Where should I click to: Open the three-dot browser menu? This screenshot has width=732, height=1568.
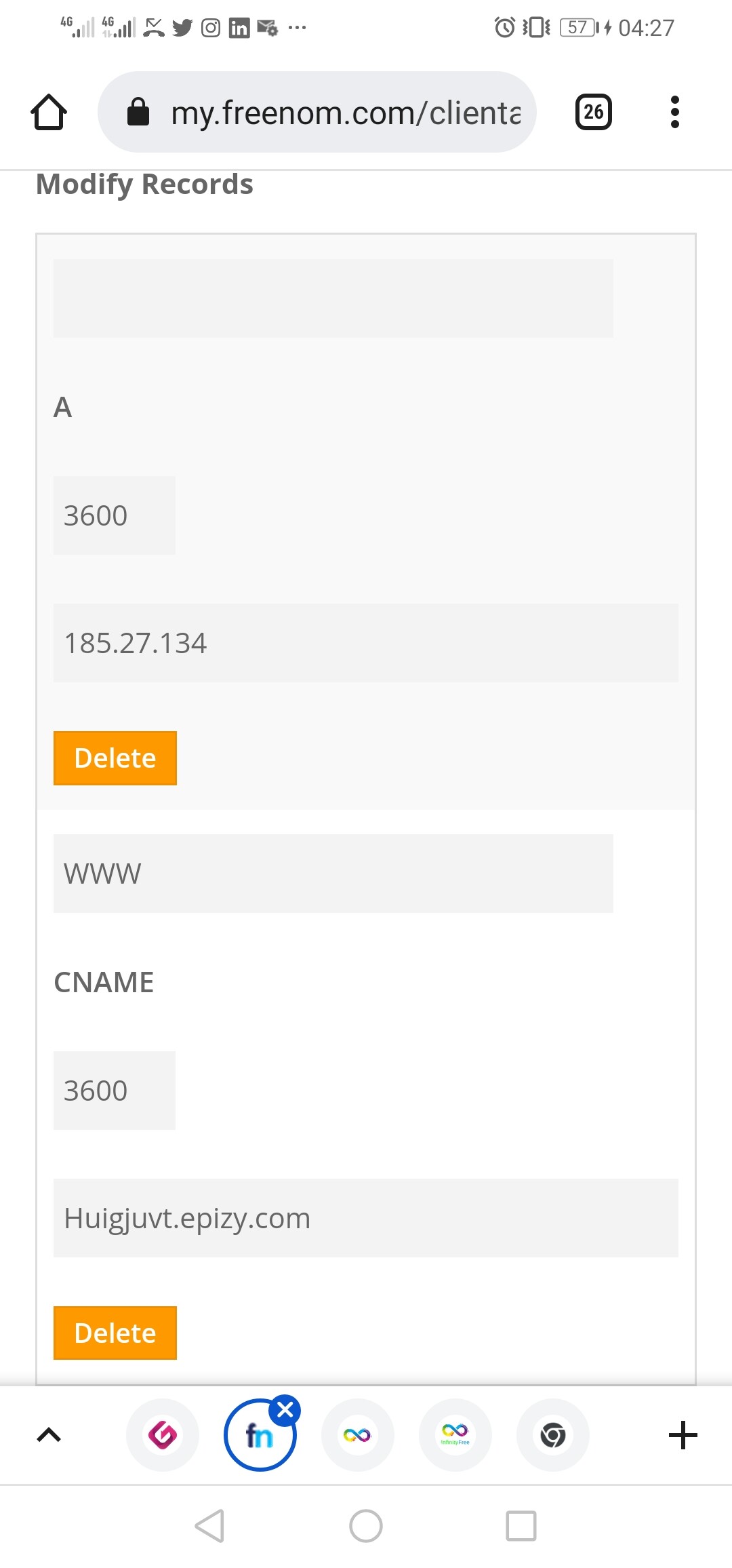point(674,112)
